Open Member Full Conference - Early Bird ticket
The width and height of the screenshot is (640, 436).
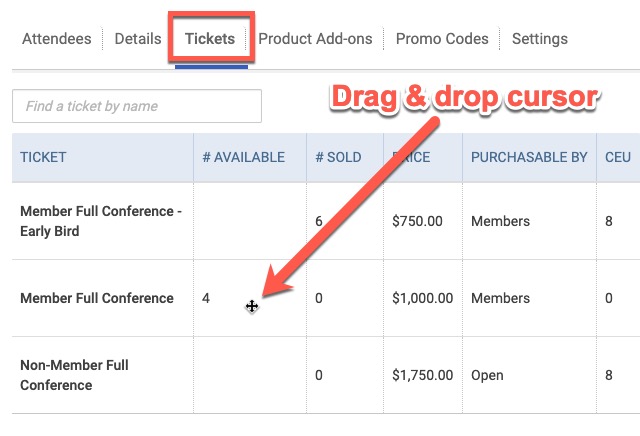coord(101,221)
